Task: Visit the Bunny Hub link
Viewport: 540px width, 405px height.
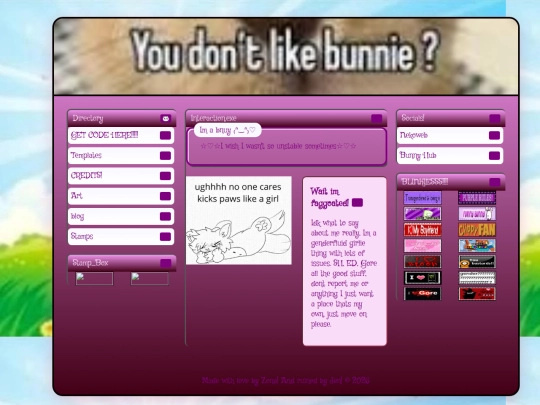Action: (x=450, y=156)
